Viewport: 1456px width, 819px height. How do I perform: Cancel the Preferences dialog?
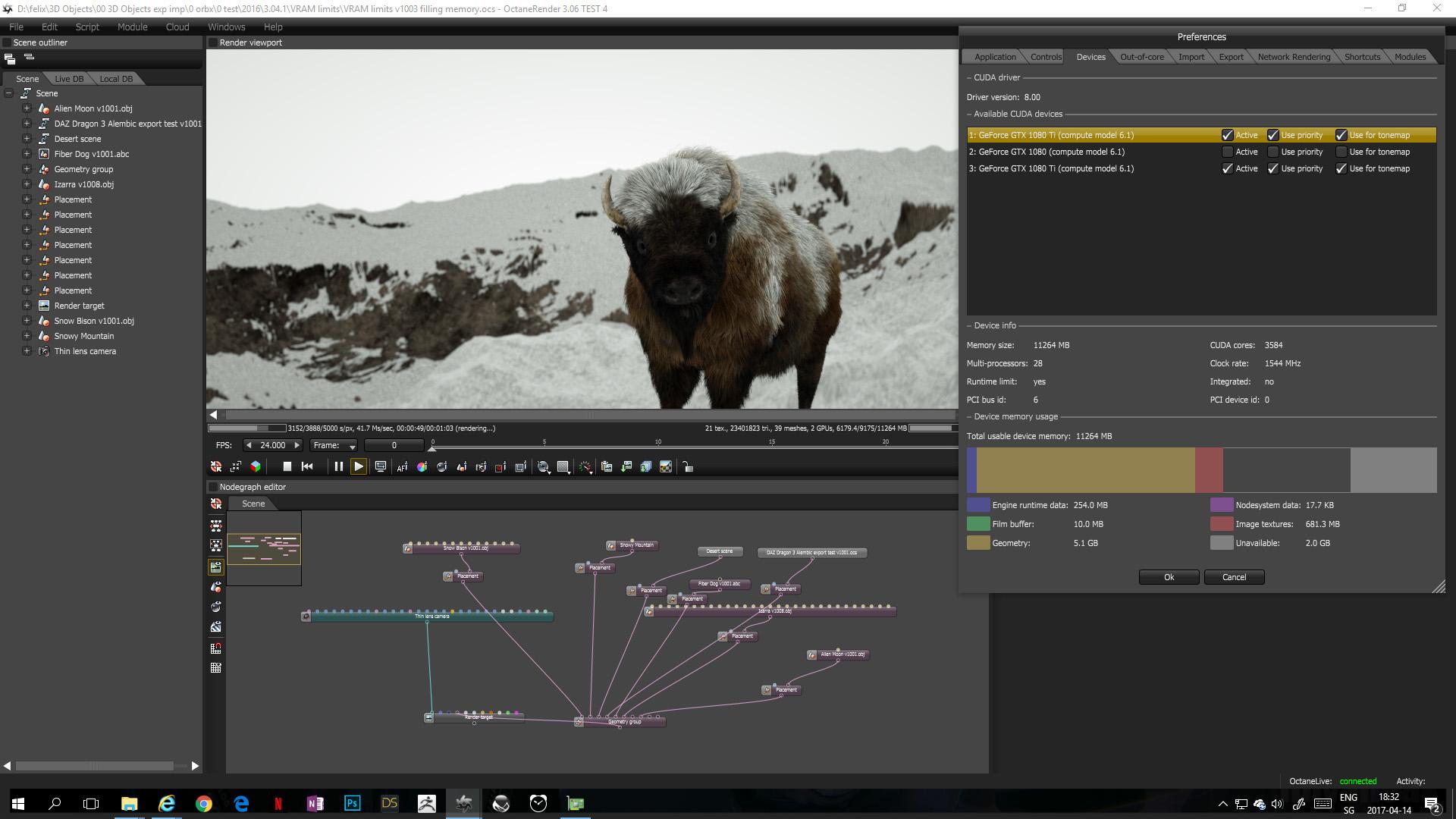pos(1234,577)
